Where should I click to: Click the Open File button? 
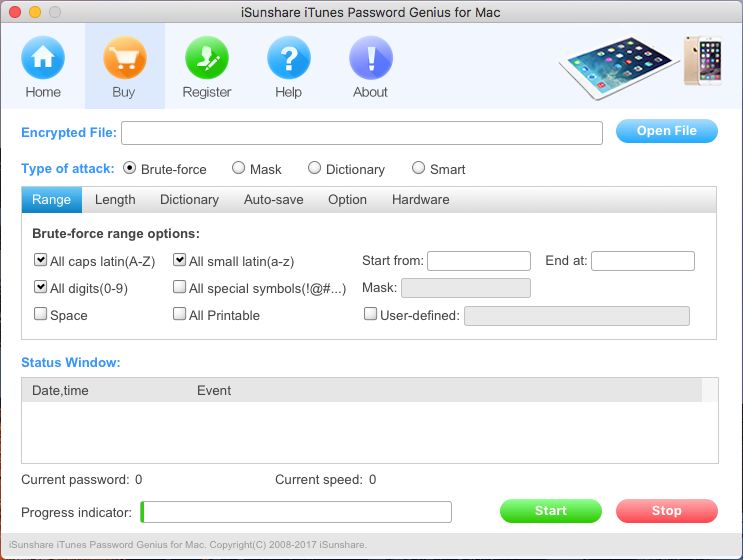tap(667, 131)
